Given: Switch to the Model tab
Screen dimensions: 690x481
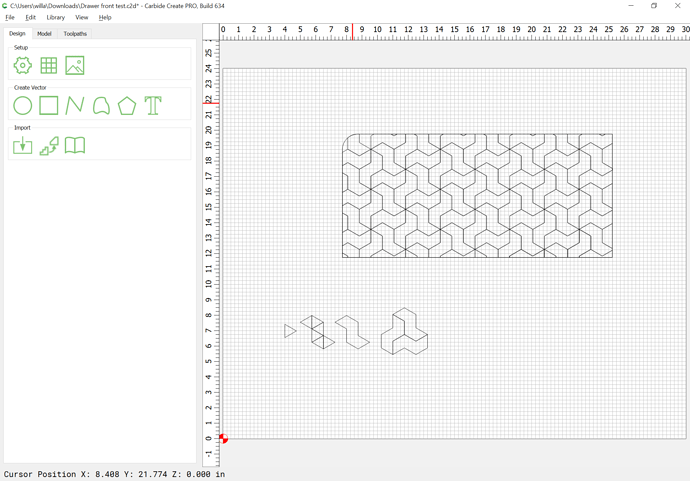Looking at the screenshot, I should pos(44,34).
